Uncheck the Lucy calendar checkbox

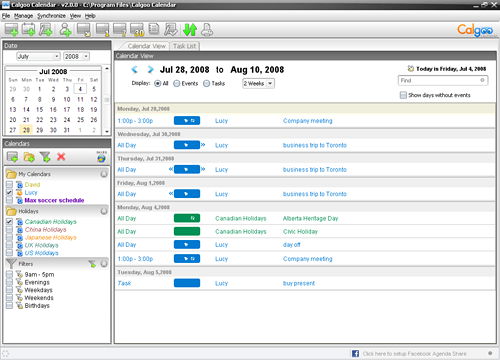9,192
